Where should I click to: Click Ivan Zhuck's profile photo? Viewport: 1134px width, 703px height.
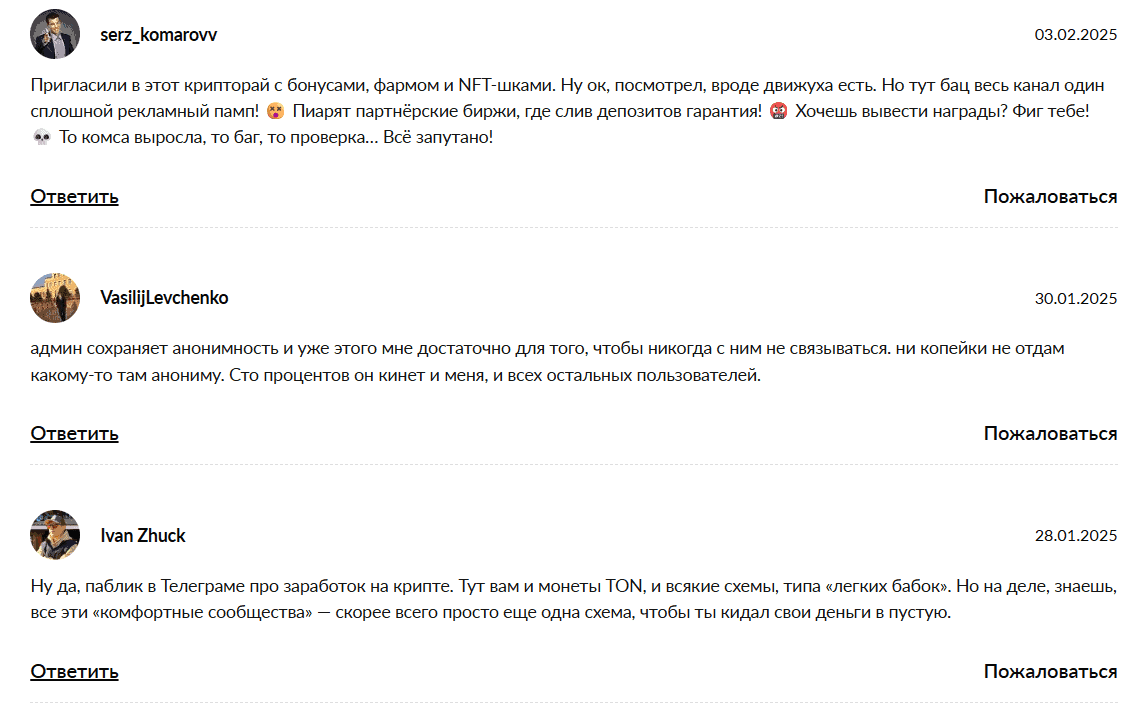(x=55, y=535)
